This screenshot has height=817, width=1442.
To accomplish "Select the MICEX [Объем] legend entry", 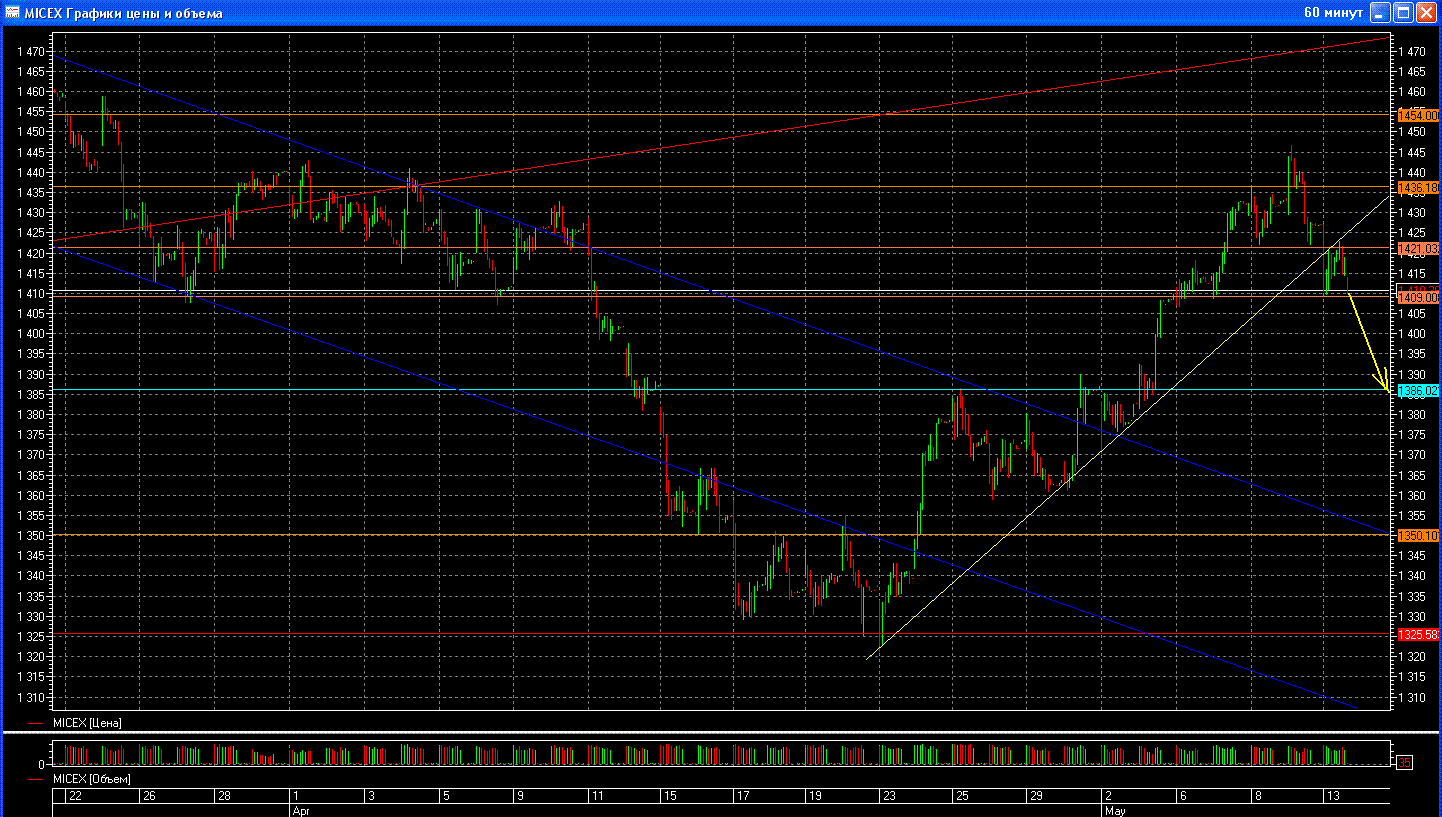I will pyautogui.click(x=90, y=778).
